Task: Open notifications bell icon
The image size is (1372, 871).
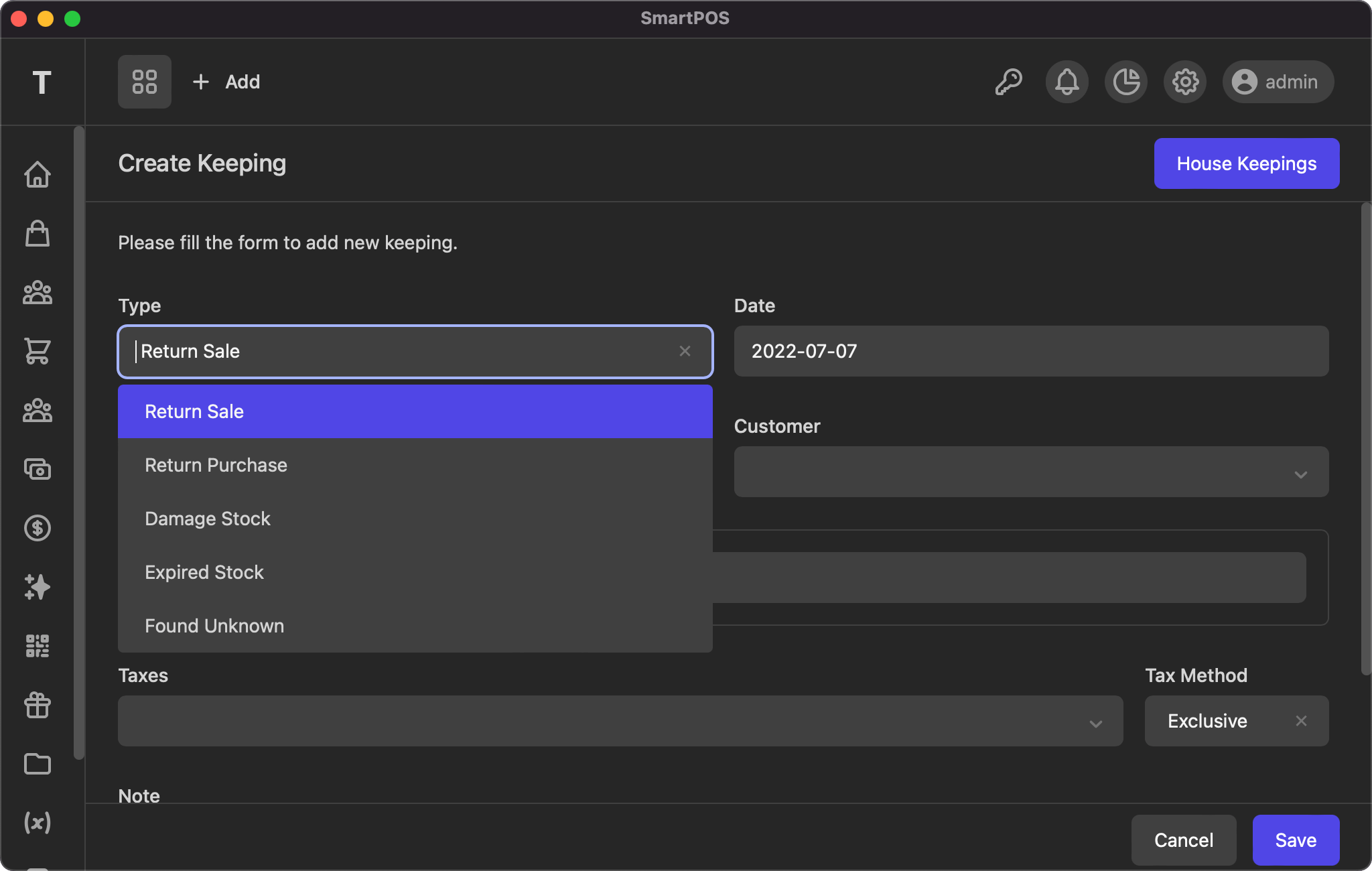Action: pyautogui.click(x=1067, y=82)
